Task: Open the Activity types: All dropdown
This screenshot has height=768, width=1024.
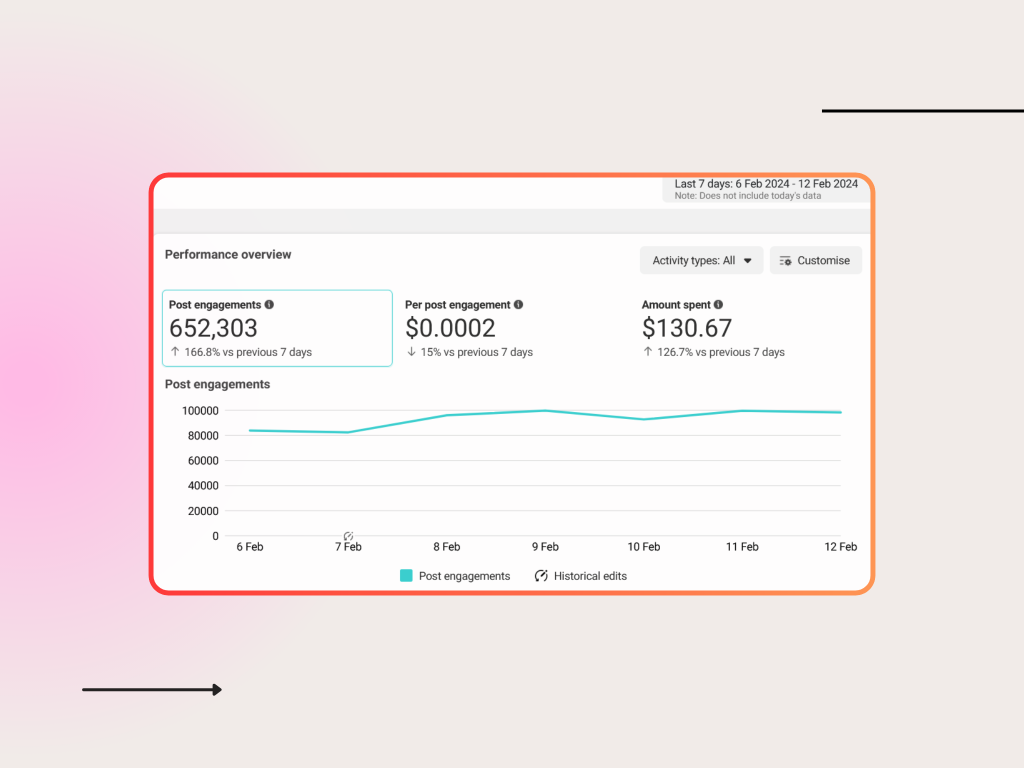Action: click(701, 261)
